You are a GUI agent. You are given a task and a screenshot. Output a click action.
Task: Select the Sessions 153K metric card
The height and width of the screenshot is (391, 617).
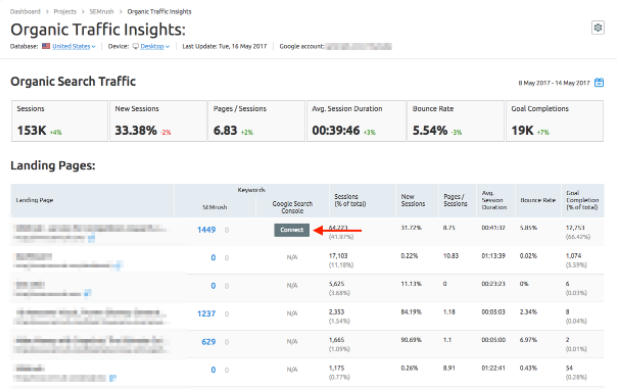click(x=59, y=121)
